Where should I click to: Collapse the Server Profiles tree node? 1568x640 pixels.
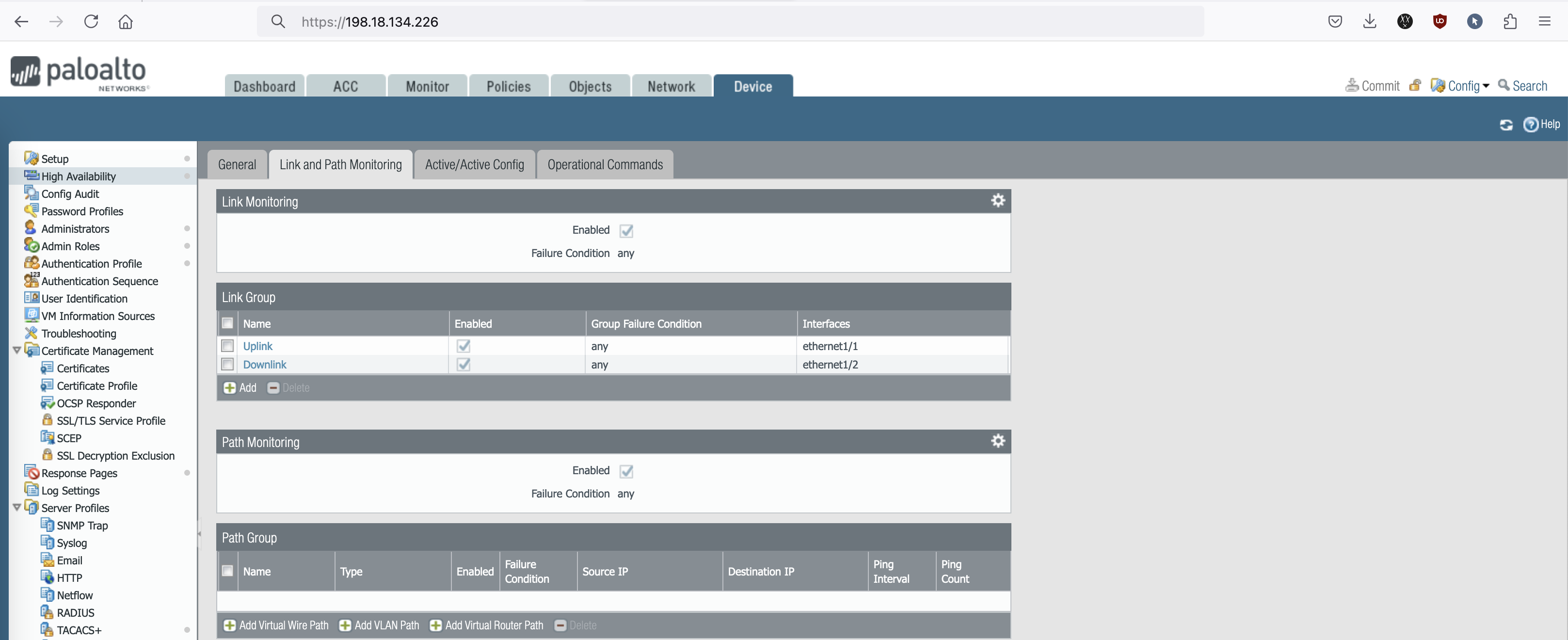pos(17,507)
